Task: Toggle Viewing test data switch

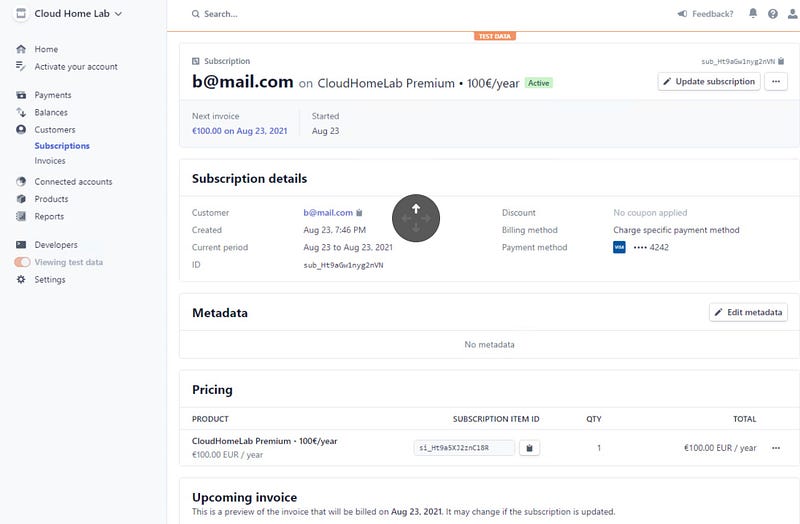Action: click(22, 262)
